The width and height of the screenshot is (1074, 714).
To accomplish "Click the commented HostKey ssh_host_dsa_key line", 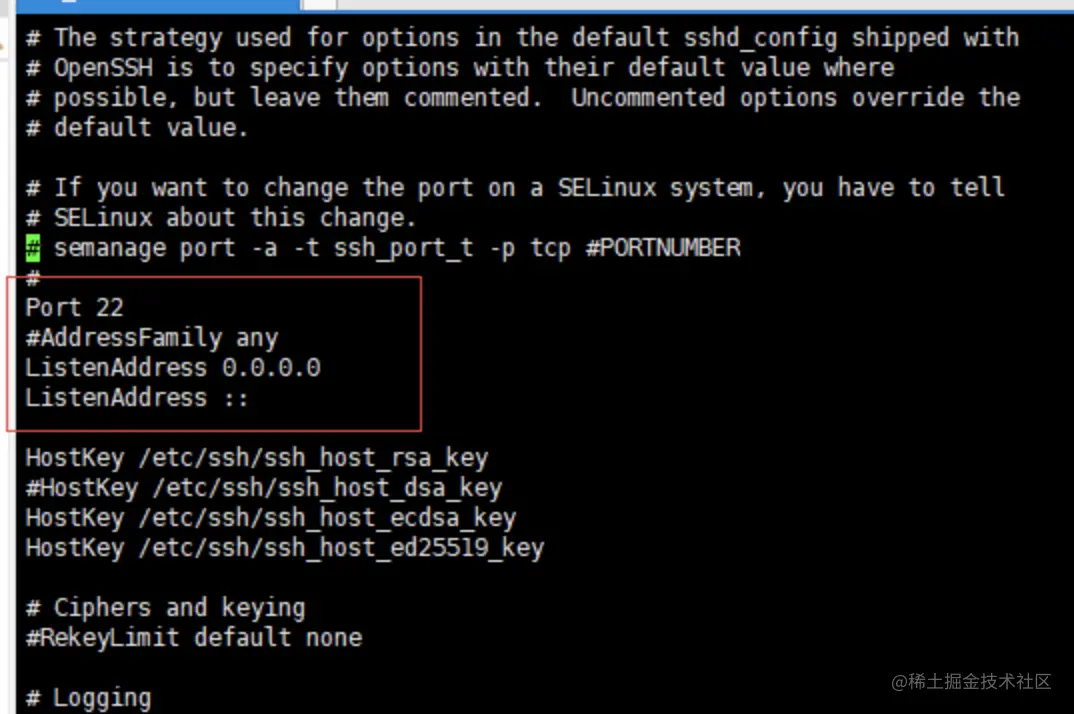I will (263, 489).
